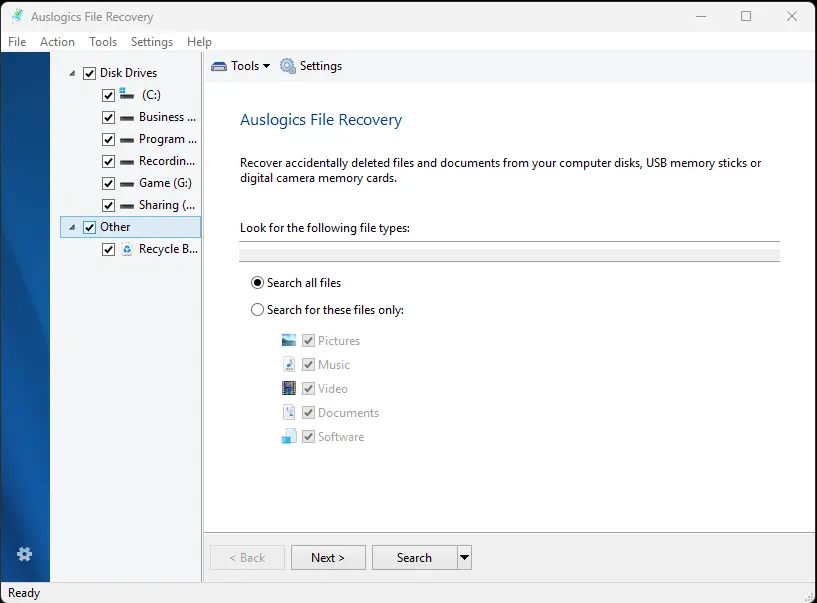
Task: Open the Tools menu in menu bar
Action: click(x=103, y=42)
